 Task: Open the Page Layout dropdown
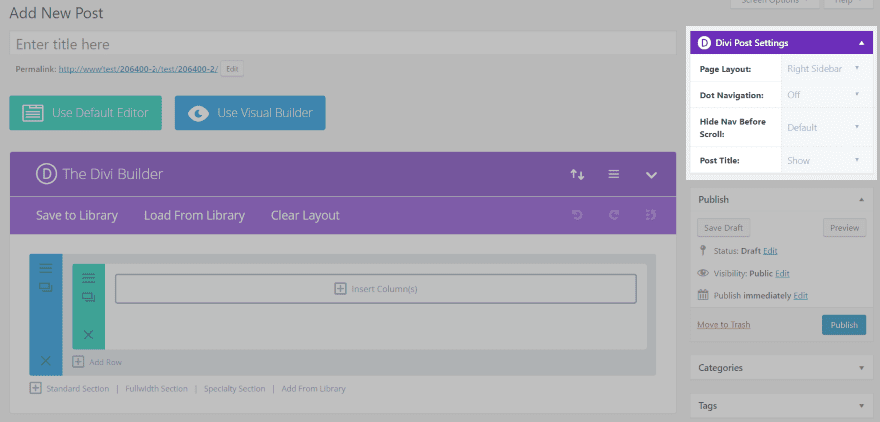pos(828,68)
